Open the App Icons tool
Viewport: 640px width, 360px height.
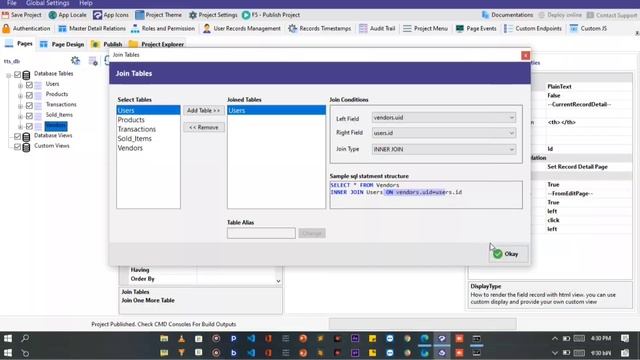(111, 15)
